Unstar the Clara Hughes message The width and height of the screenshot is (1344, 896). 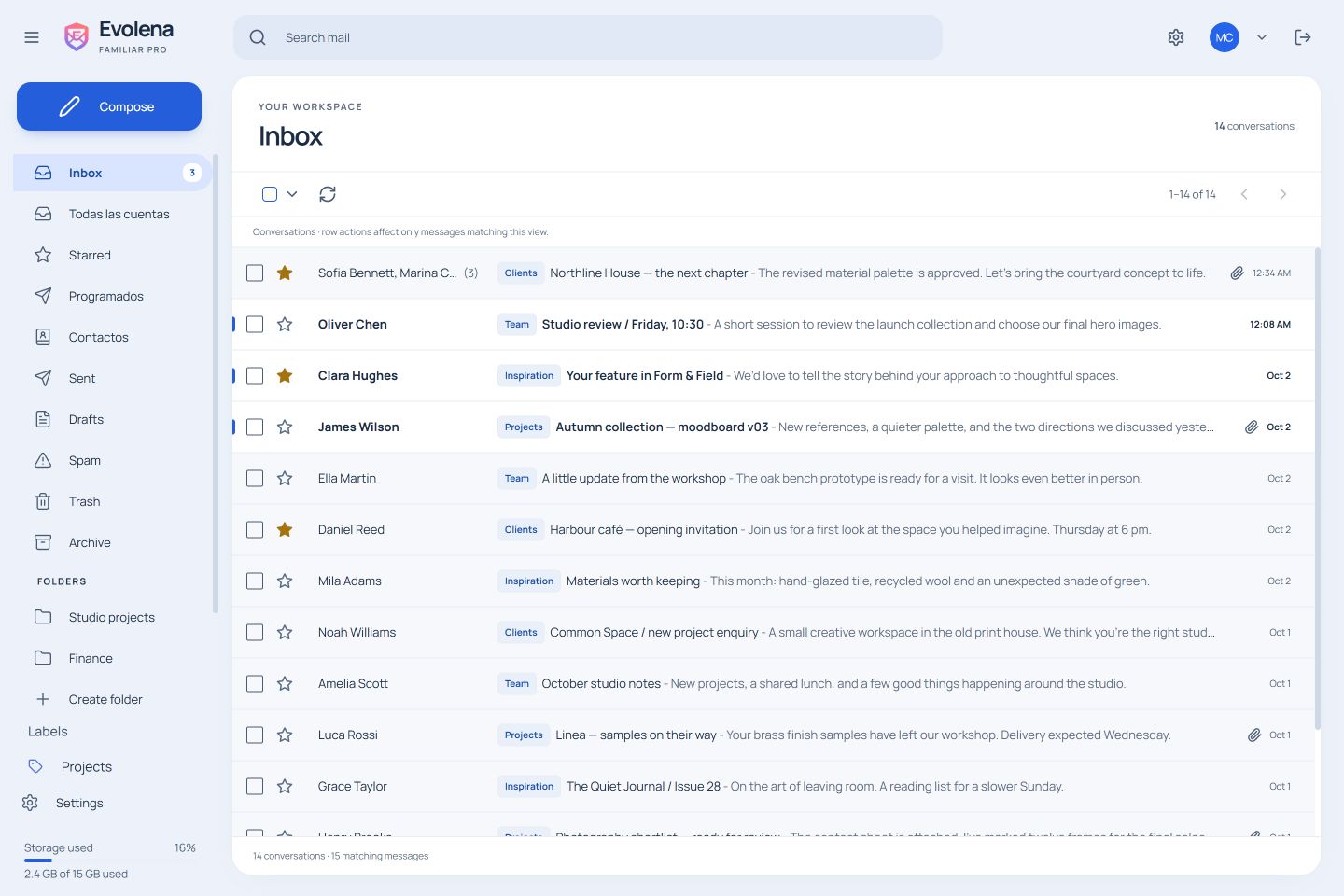[285, 375]
